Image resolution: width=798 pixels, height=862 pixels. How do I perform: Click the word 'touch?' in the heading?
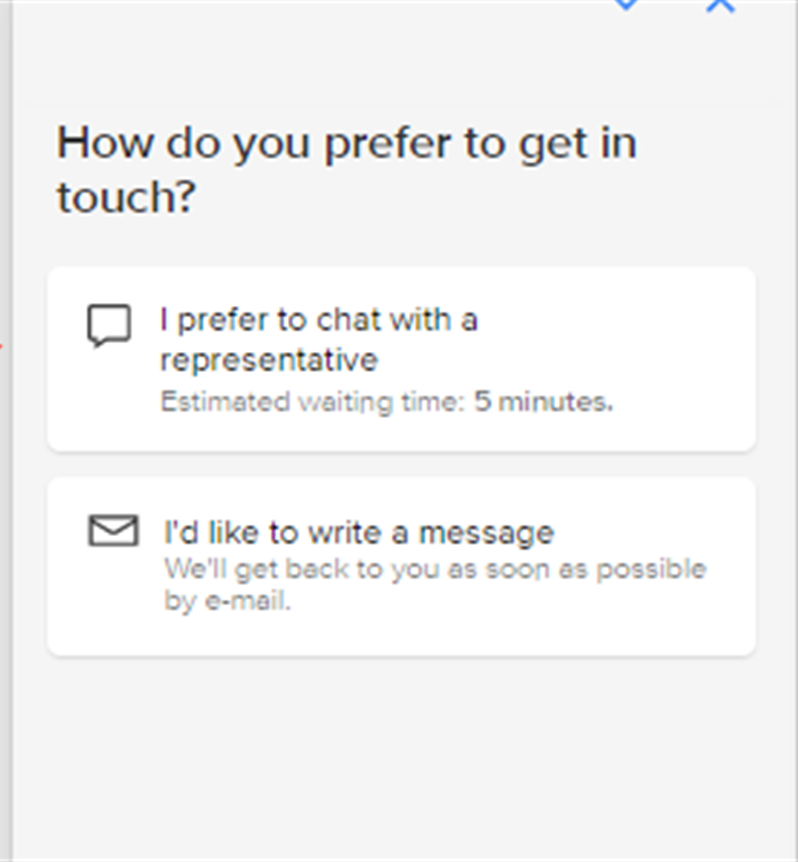click(x=124, y=197)
